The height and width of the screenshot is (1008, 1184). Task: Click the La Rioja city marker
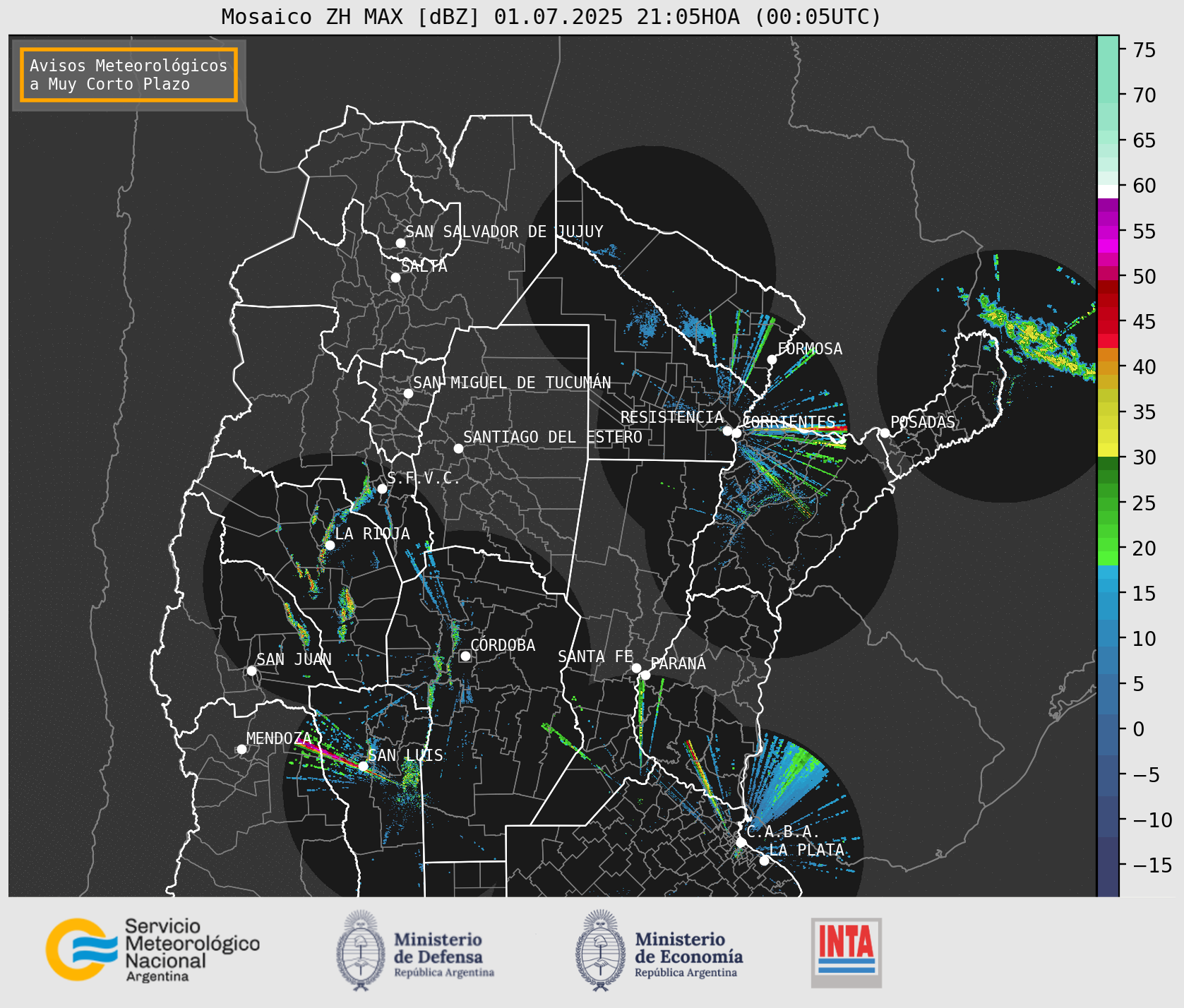330,545
